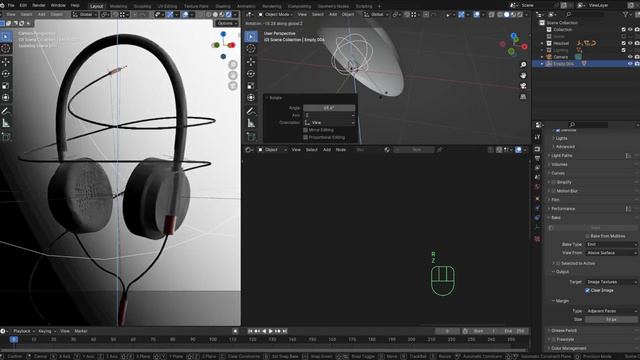Enable Mirror Editing checkbox in Rotate panel
Image resolution: width=640 pixels, height=360 pixels.
(305, 130)
